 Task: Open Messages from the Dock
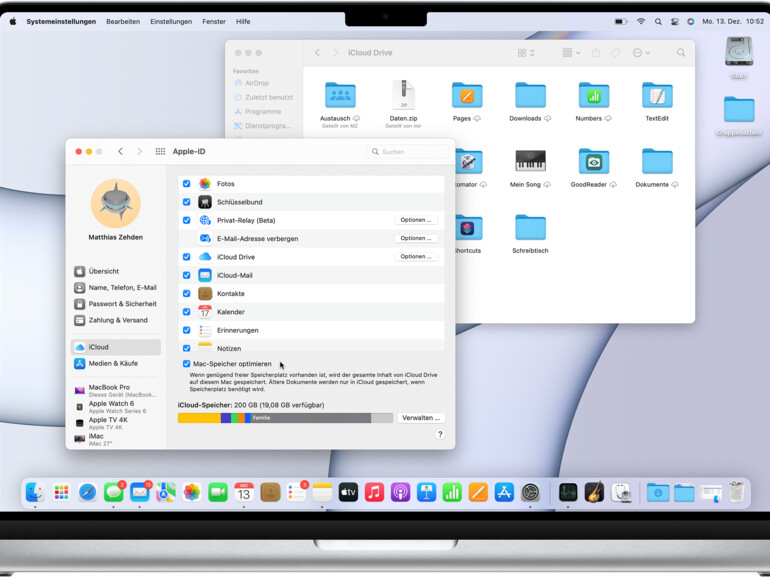[113, 492]
